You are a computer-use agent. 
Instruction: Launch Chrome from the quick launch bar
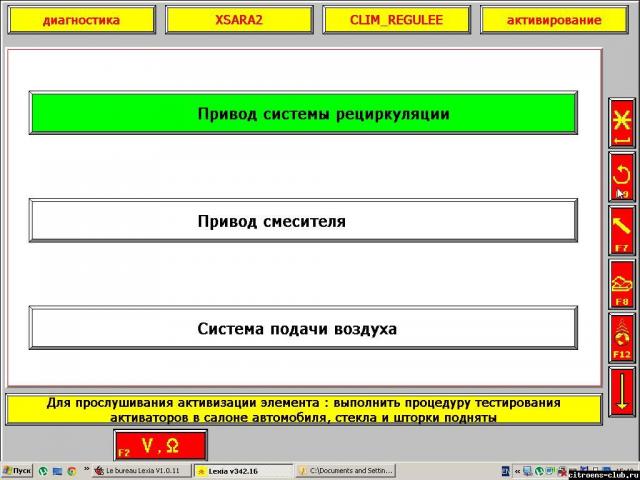tap(72, 471)
